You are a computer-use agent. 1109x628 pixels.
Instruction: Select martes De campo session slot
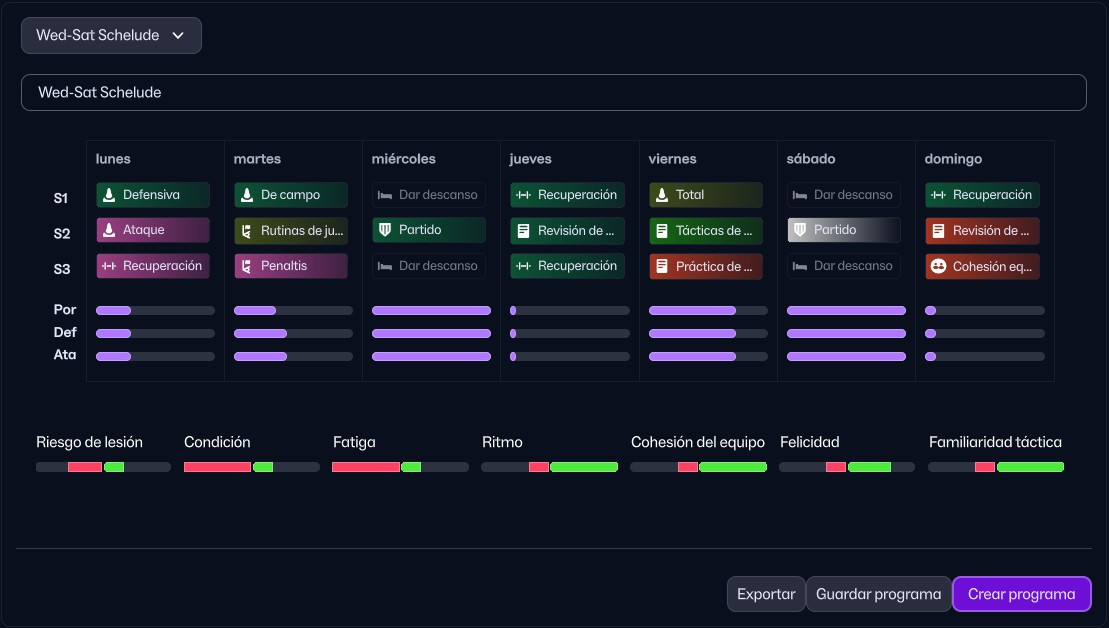tap(291, 195)
